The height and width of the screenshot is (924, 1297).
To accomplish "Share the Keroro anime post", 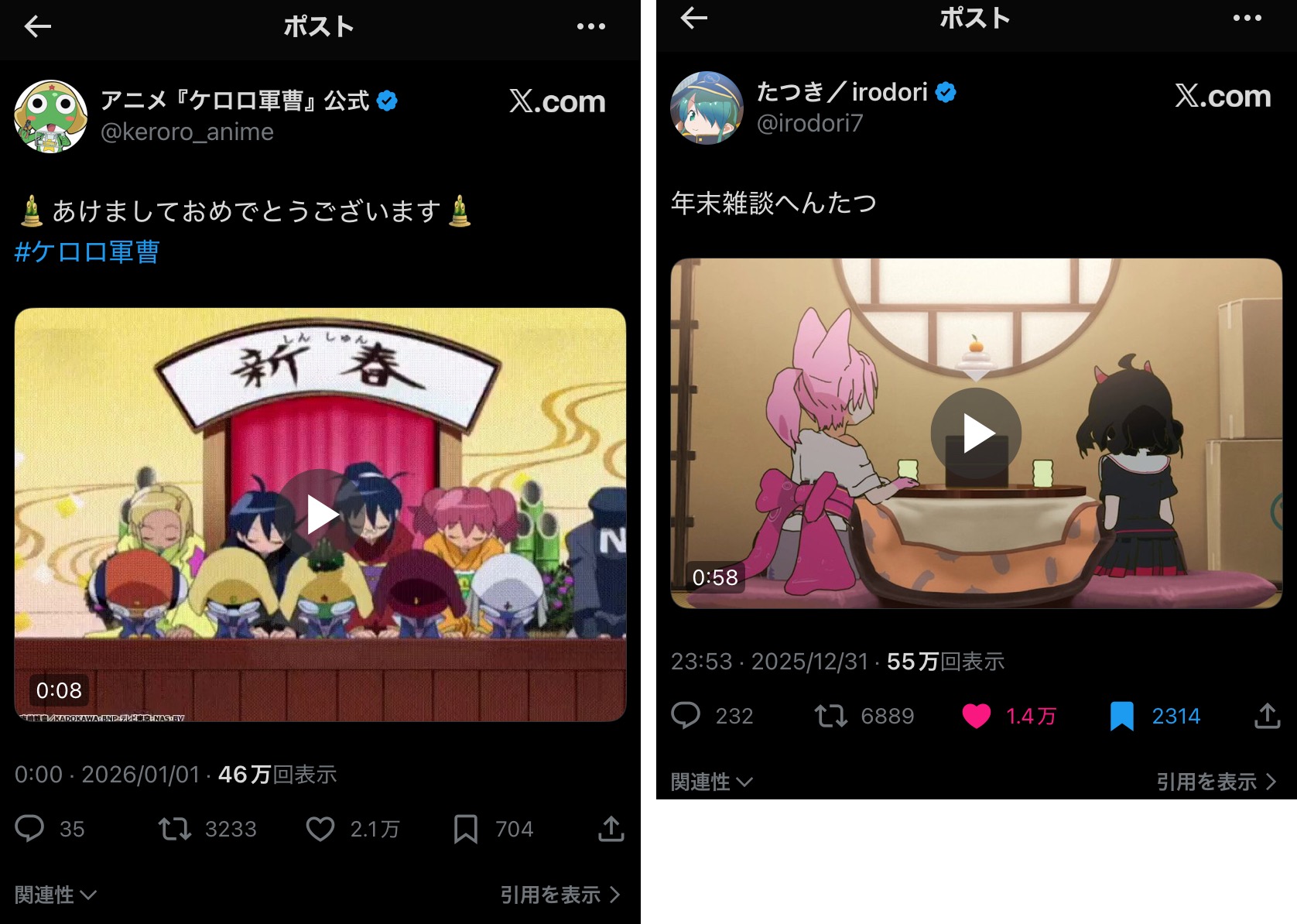I will [x=611, y=829].
